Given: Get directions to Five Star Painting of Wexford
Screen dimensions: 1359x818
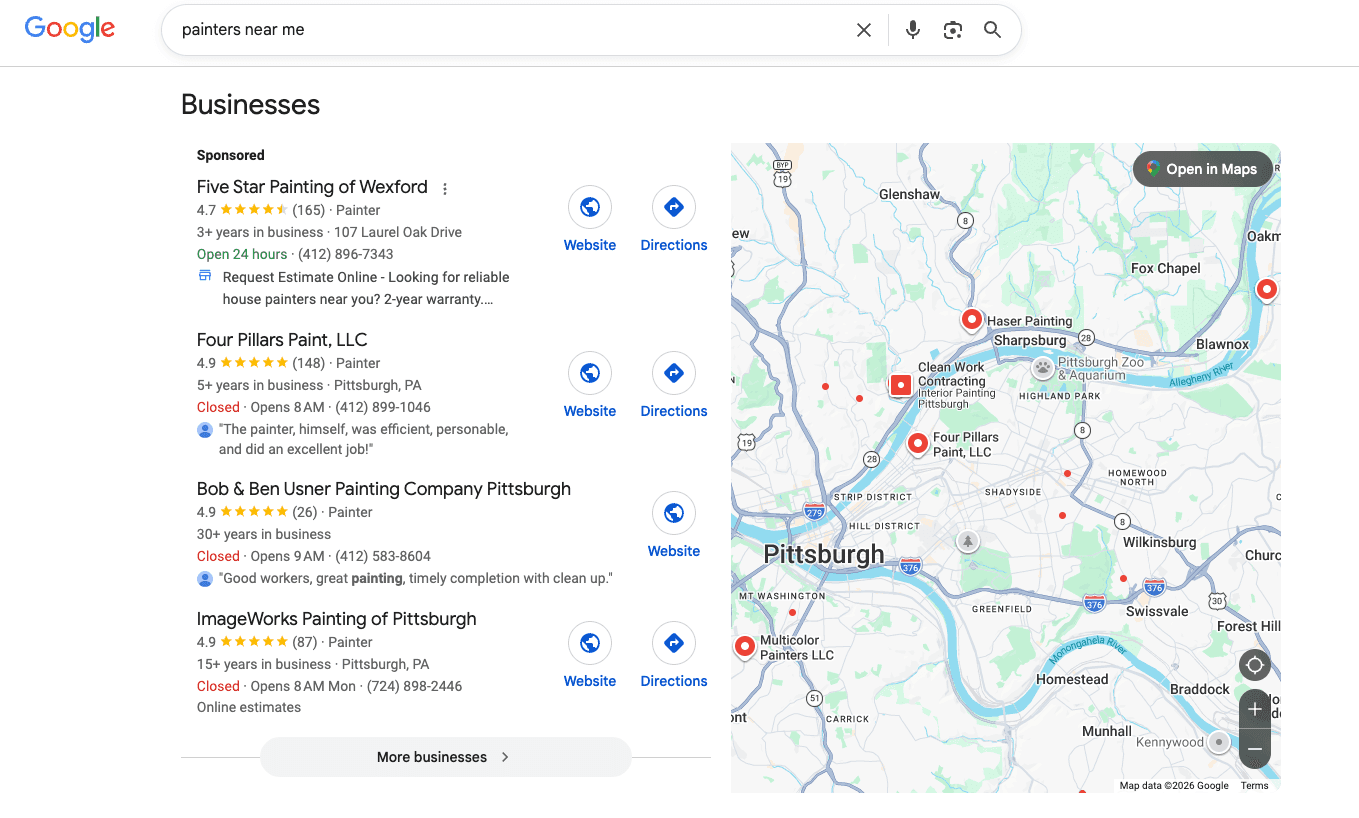Looking at the screenshot, I should (674, 207).
